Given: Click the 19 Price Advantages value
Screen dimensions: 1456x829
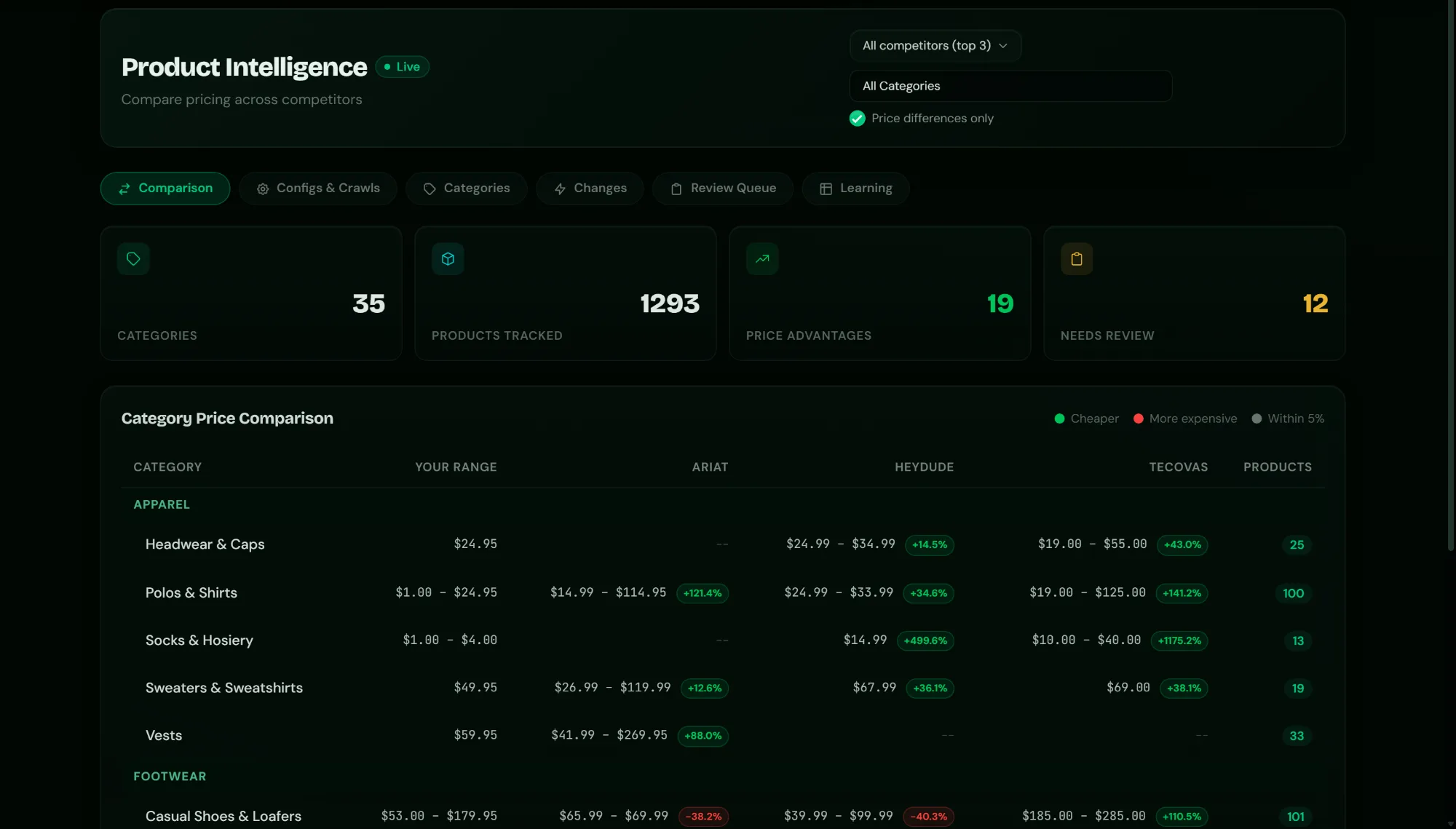Looking at the screenshot, I should 1000,304.
